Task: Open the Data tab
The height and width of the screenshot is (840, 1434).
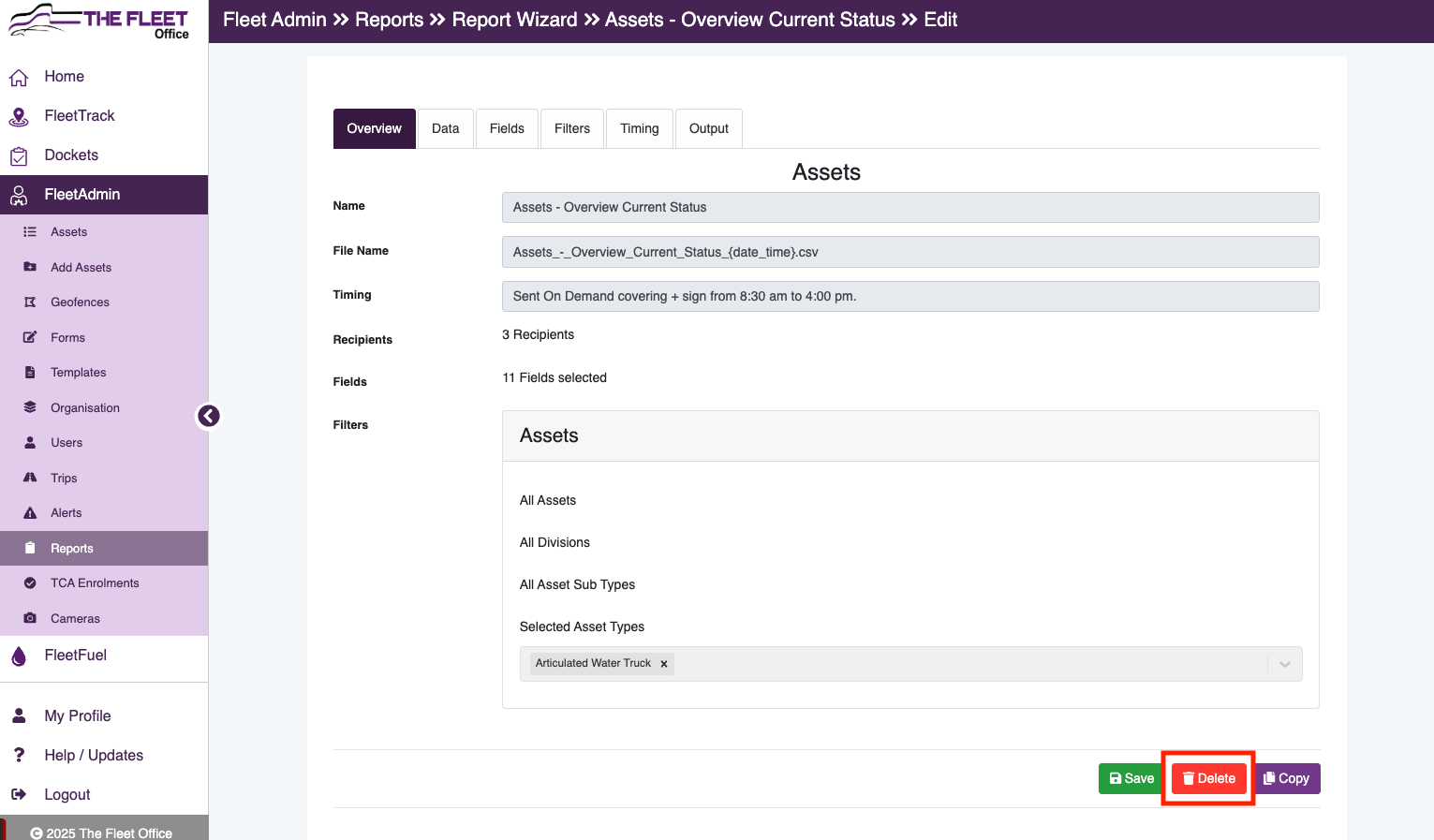Action: (446, 128)
